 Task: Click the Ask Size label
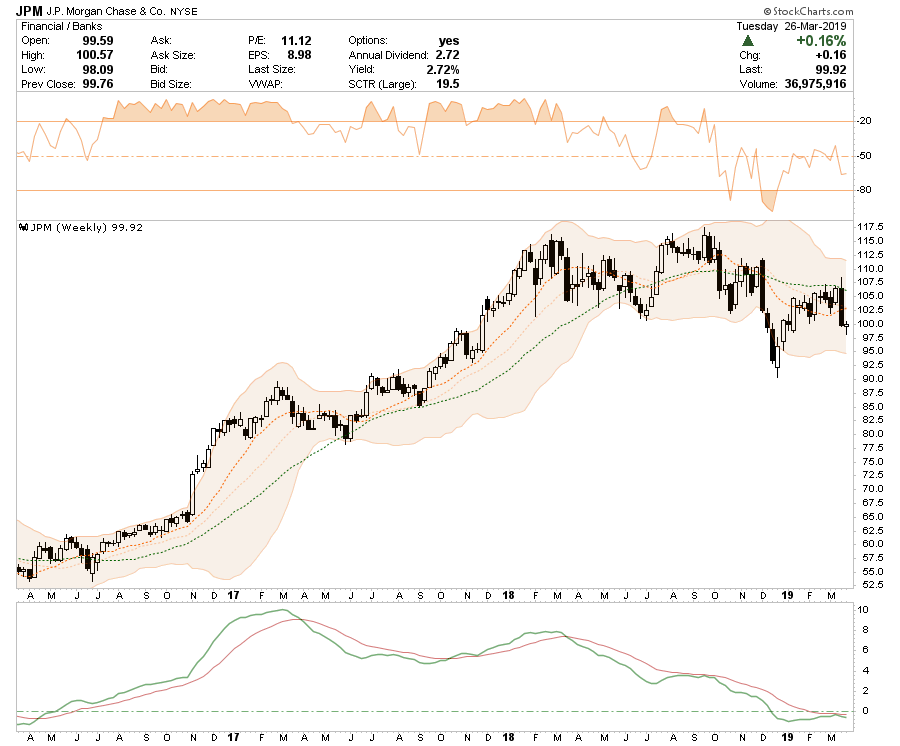[173, 55]
